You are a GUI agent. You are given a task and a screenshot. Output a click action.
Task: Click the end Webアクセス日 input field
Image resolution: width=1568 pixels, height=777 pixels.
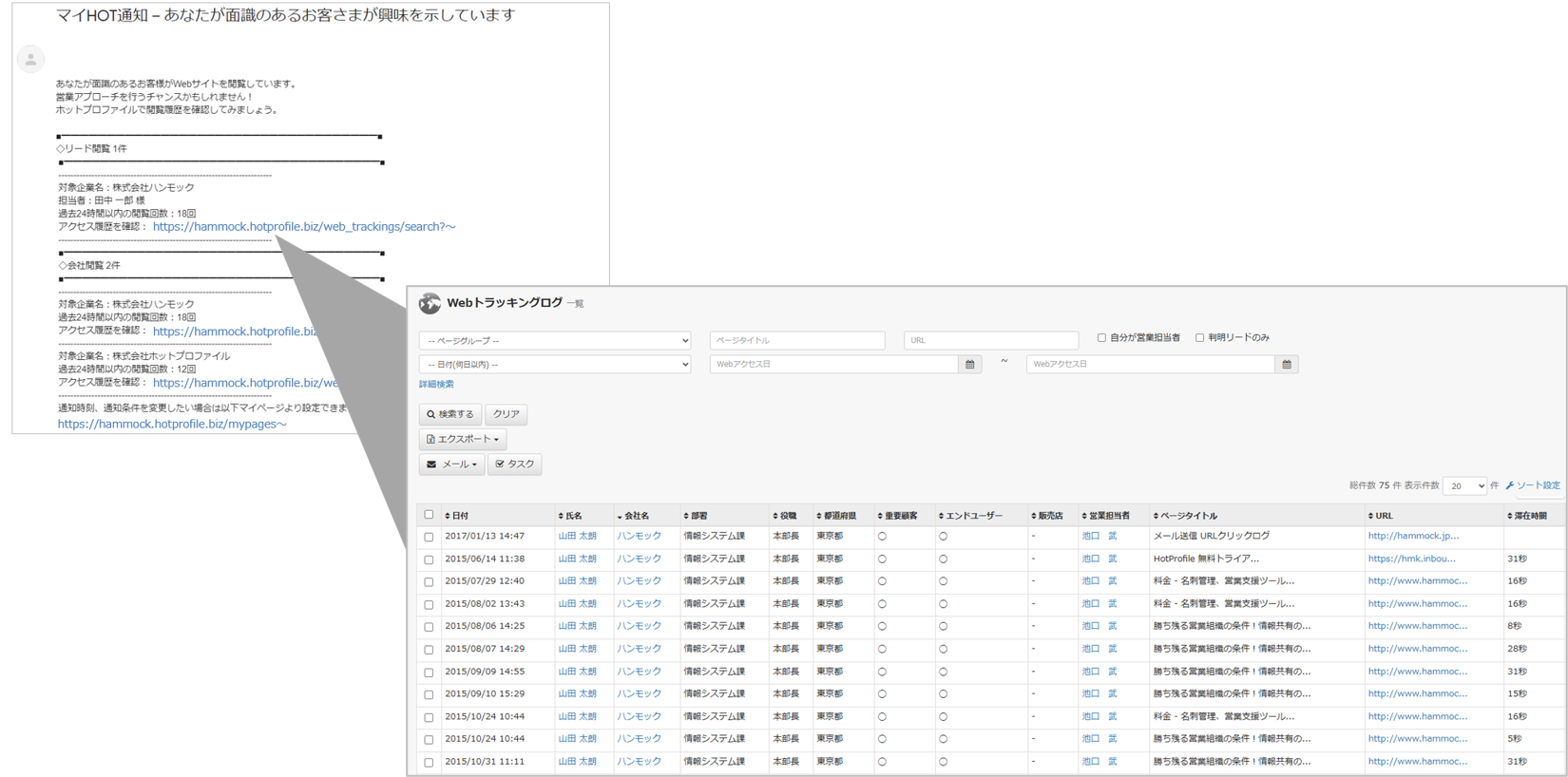(x=1151, y=364)
